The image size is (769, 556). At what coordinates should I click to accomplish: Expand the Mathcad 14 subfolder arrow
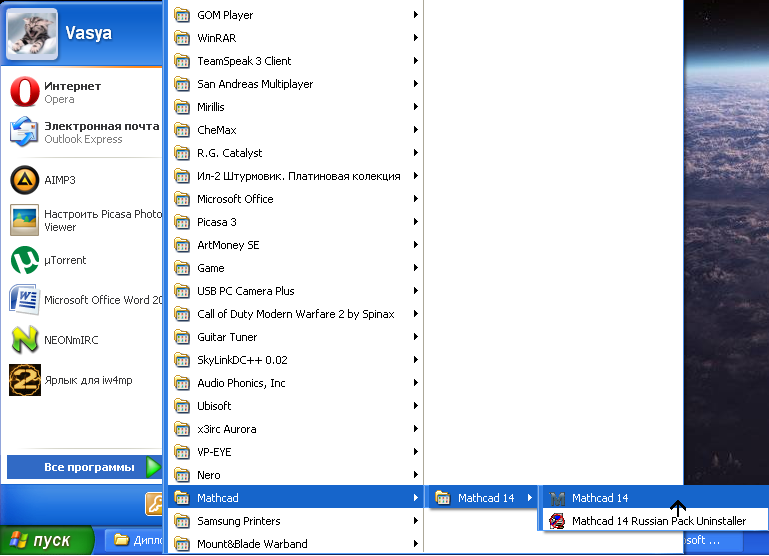tap(530, 498)
